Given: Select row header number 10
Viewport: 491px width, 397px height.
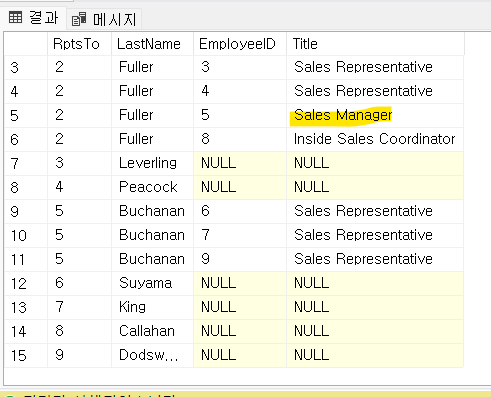Looking at the screenshot, I should 26,236.
